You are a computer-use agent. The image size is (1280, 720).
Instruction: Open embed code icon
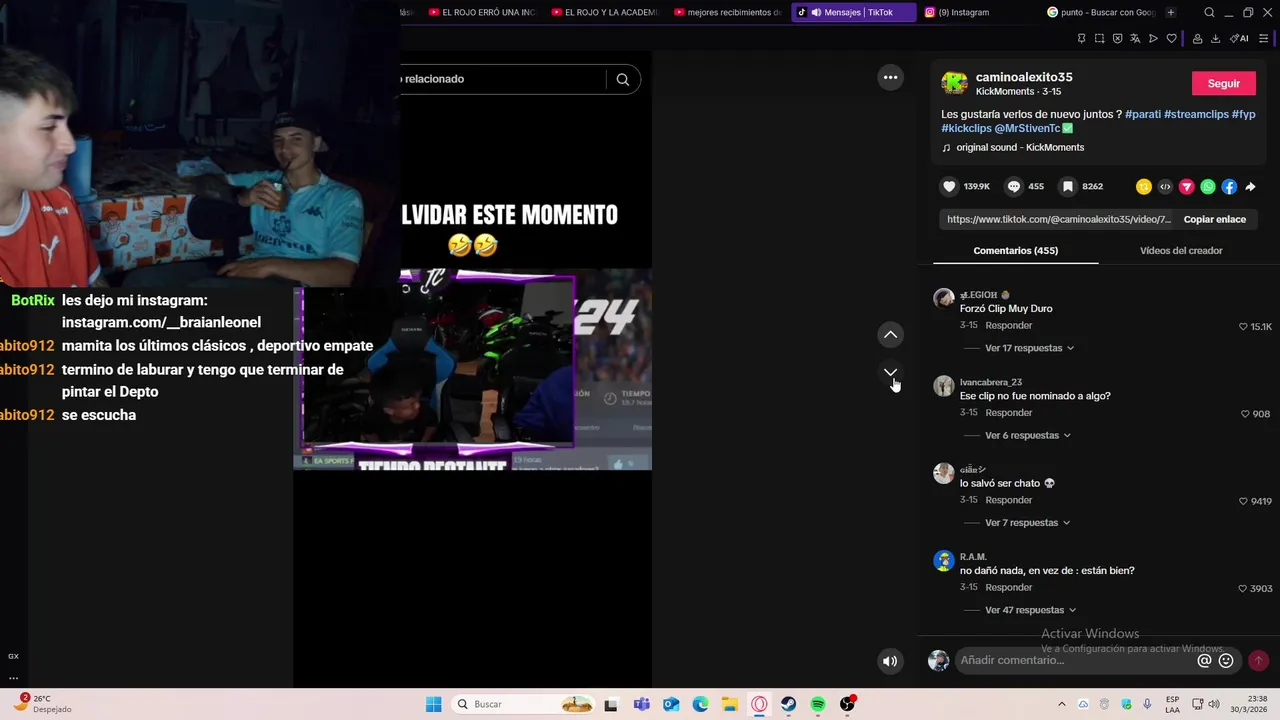pyautogui.click(x=1165, y=187)
